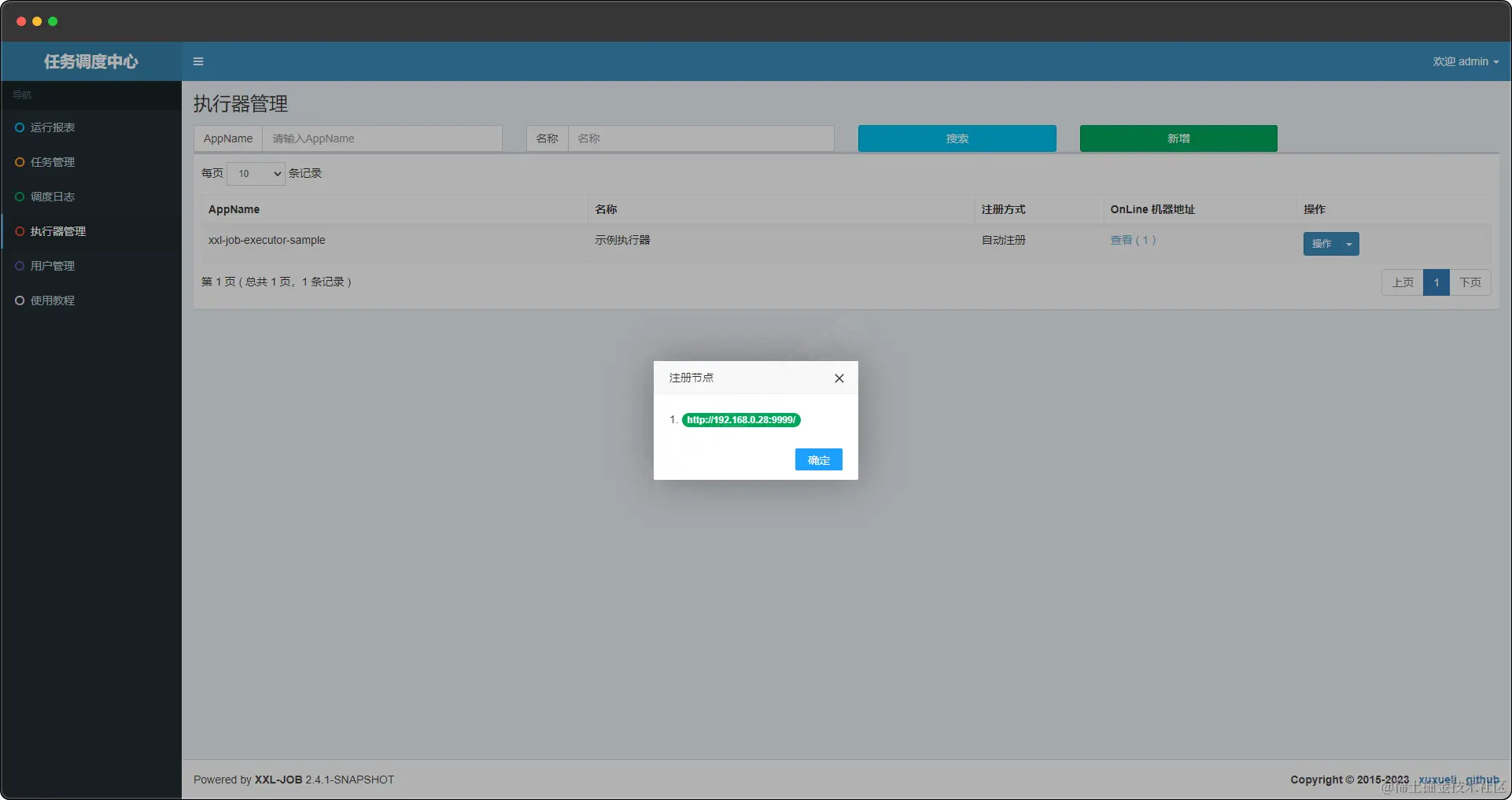Click the XXL-JOB footer text

(278, 780)
